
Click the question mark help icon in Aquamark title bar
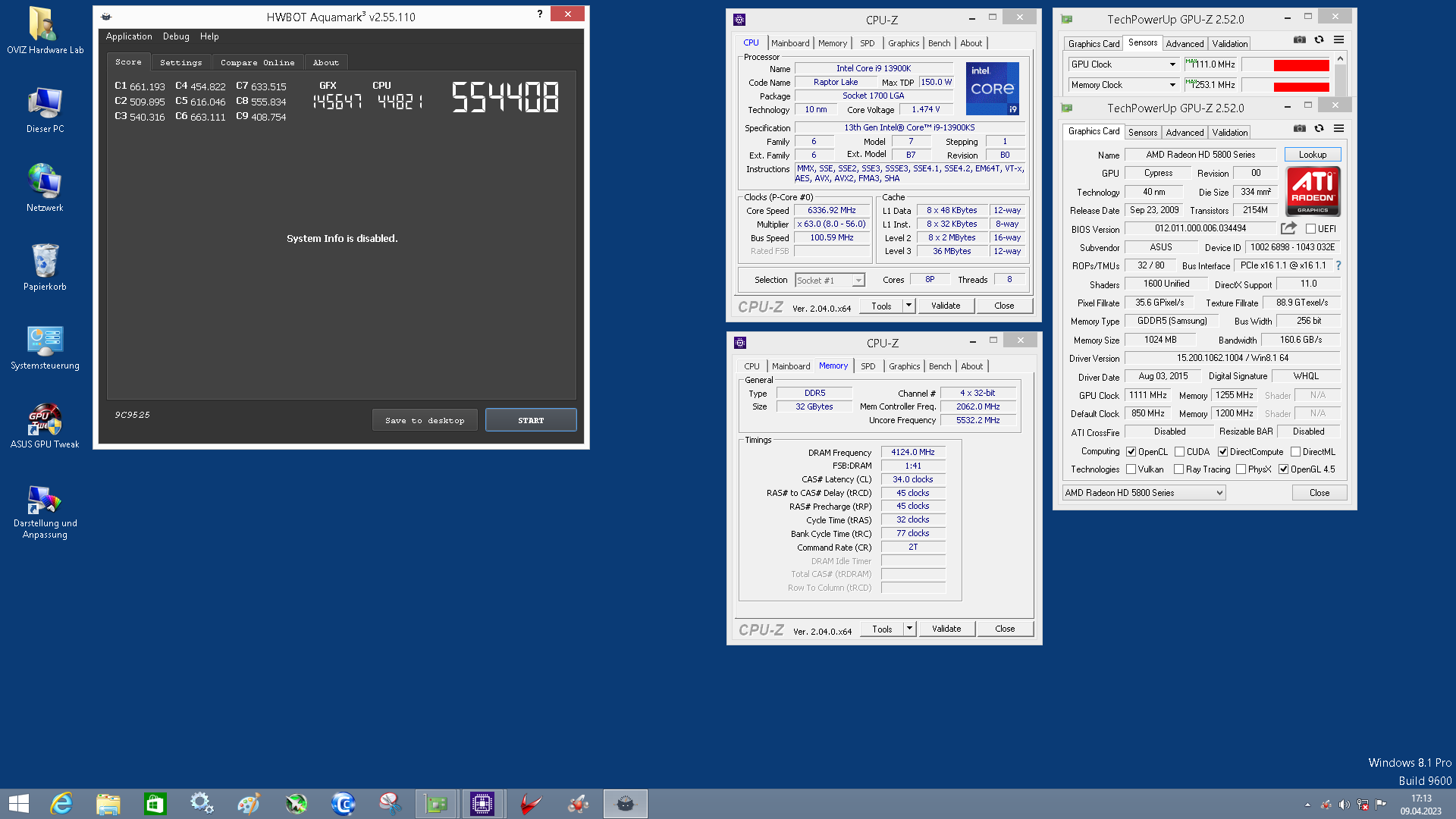539,14
